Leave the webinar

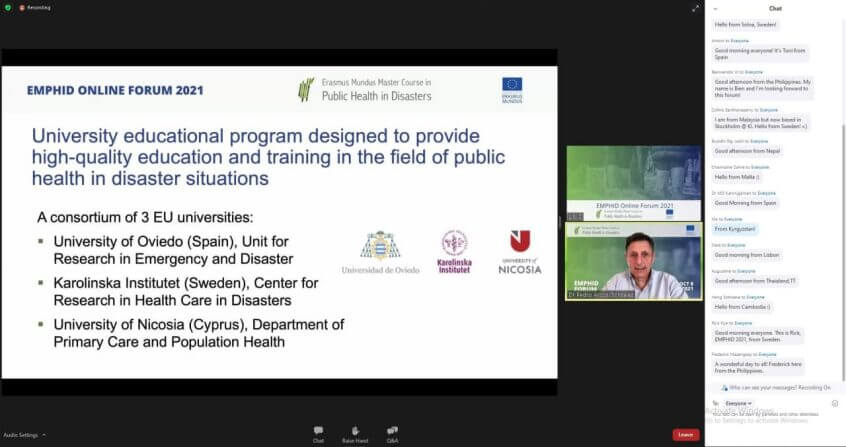(x=685, y=434)
